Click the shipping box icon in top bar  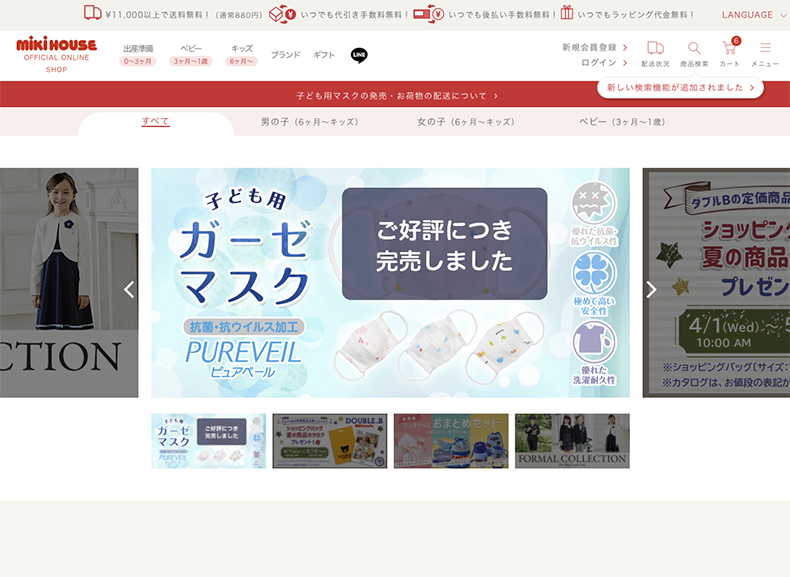(92, 13)
